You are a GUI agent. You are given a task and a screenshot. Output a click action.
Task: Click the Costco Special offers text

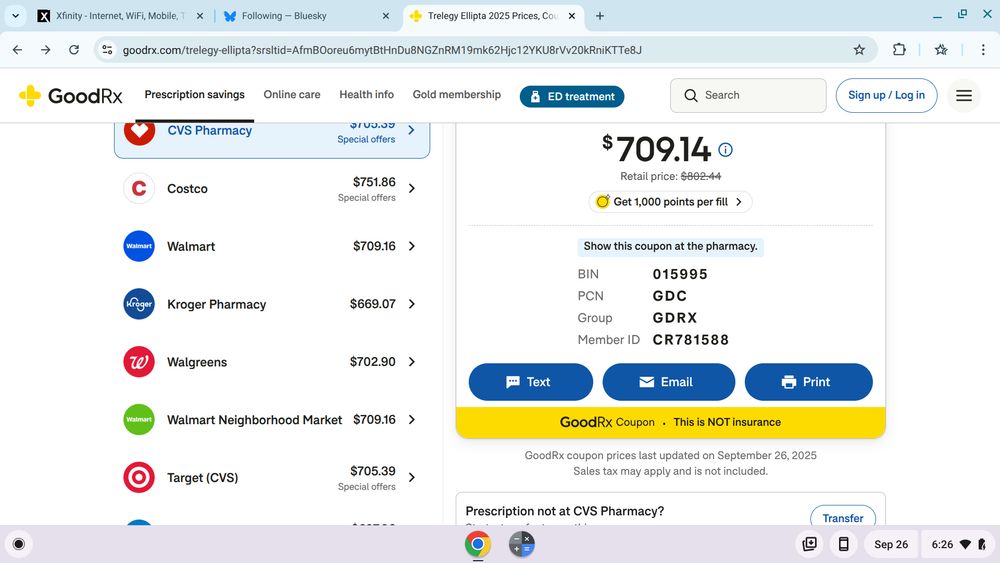[x=366, y=198]
